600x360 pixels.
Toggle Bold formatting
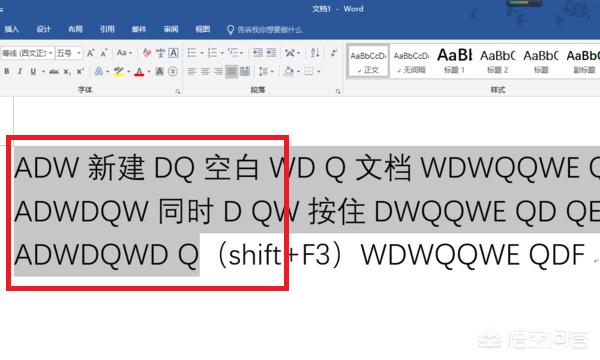[x=7, y=71]
